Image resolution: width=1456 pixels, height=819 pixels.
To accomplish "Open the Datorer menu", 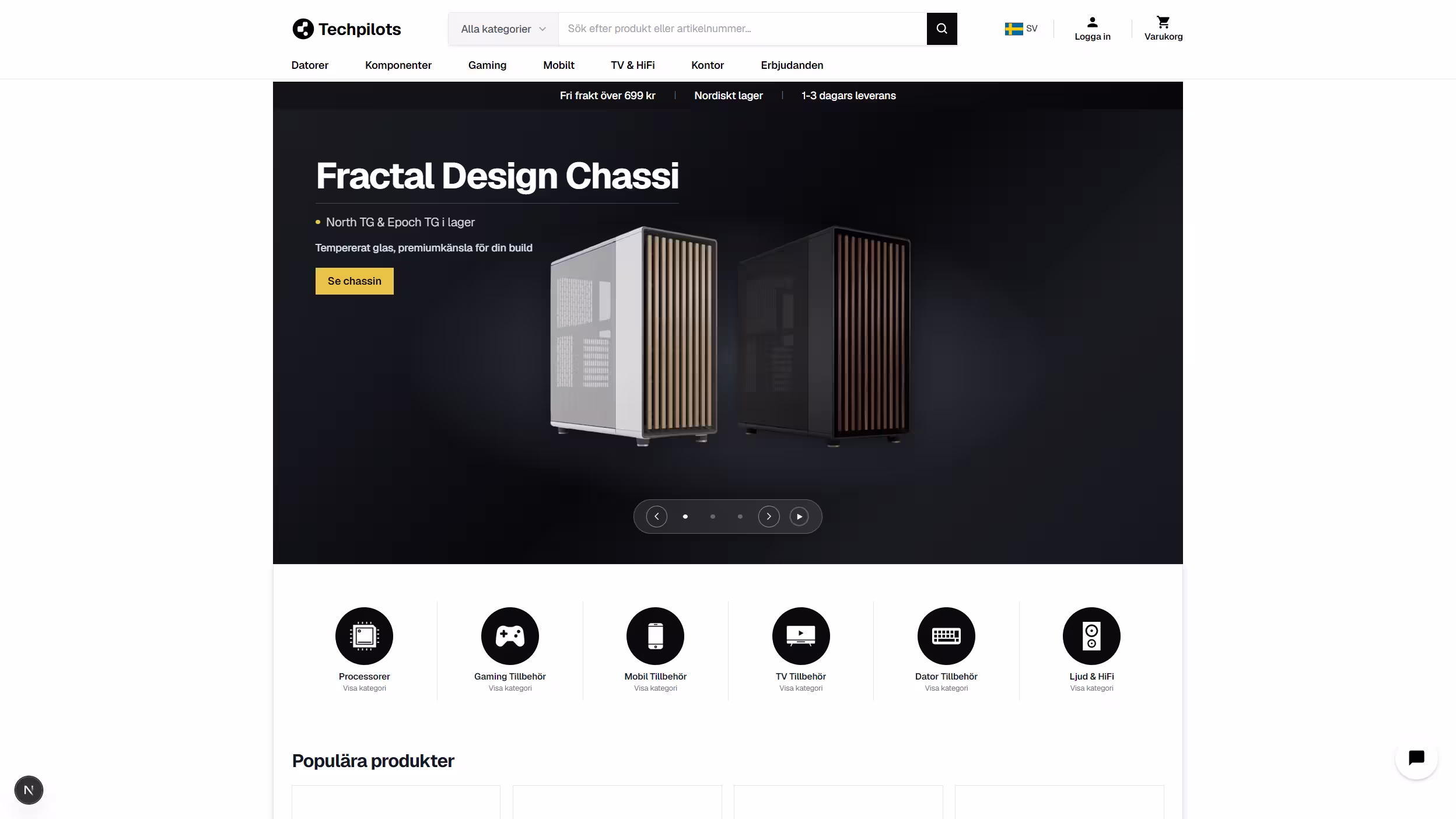I will [310, 65].
